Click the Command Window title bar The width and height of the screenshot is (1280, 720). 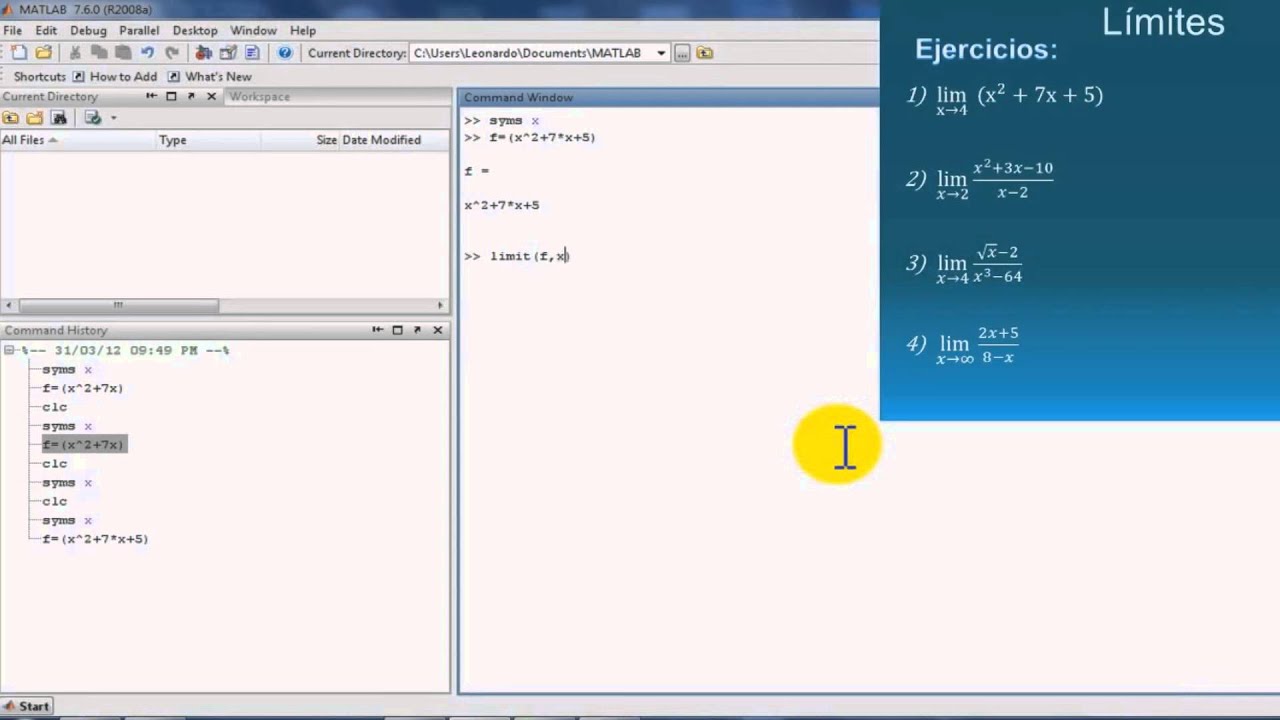[x=668, y=97]
